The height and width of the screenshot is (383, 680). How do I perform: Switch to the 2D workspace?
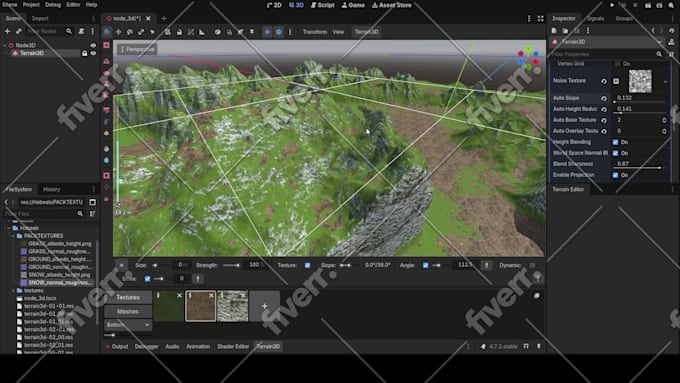[x=274, y=5]
